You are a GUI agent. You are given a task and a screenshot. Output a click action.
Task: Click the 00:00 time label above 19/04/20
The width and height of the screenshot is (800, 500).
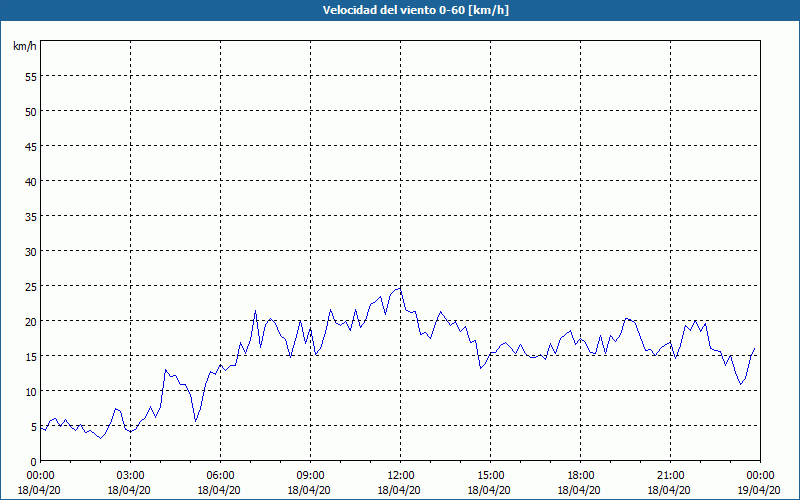pyautogui.click(x=760, y=476)
